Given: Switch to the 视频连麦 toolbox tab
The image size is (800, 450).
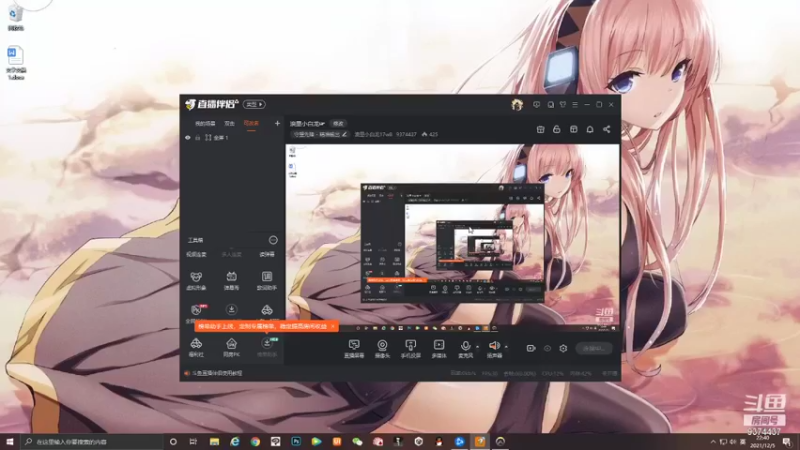Looking at the screenshot, I should coord(196,254).
